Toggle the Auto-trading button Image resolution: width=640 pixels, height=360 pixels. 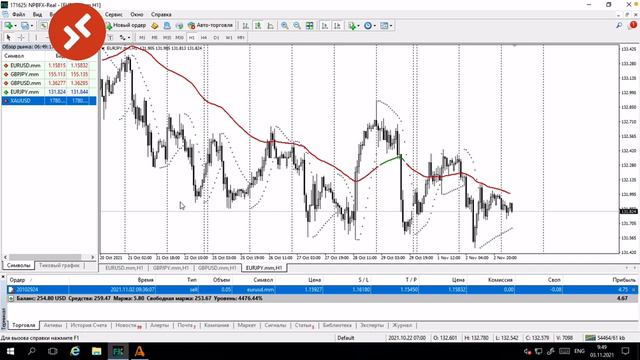(x=211, y=25)
